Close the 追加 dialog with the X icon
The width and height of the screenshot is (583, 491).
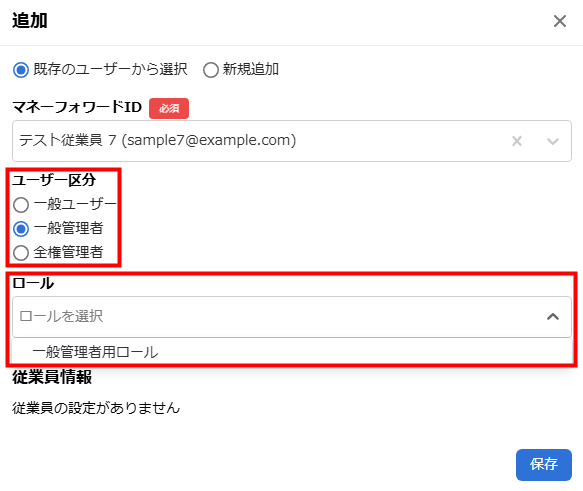(560, 21)
